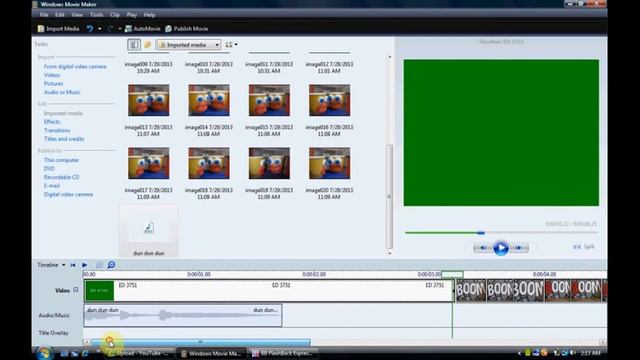Toggle the Tasks pane show/hide button
Screen dimensions: 640x360
coord(134,44)
